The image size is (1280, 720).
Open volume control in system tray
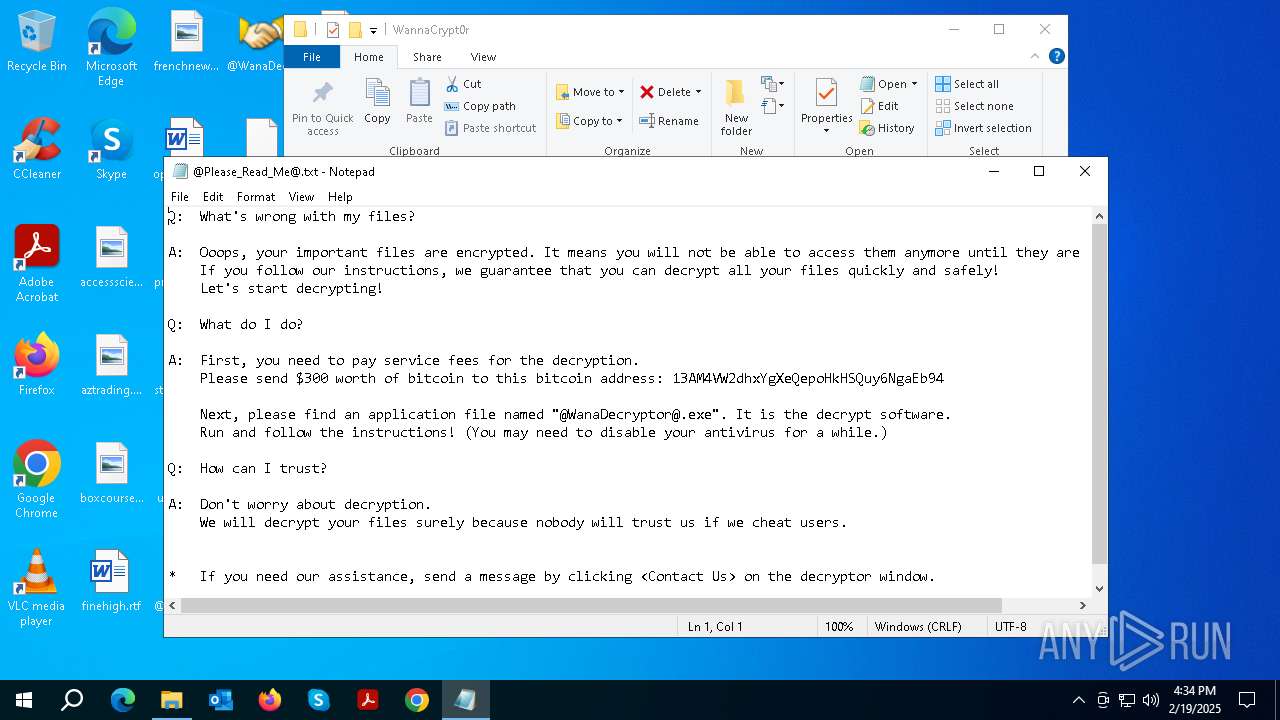(1151, 700)
